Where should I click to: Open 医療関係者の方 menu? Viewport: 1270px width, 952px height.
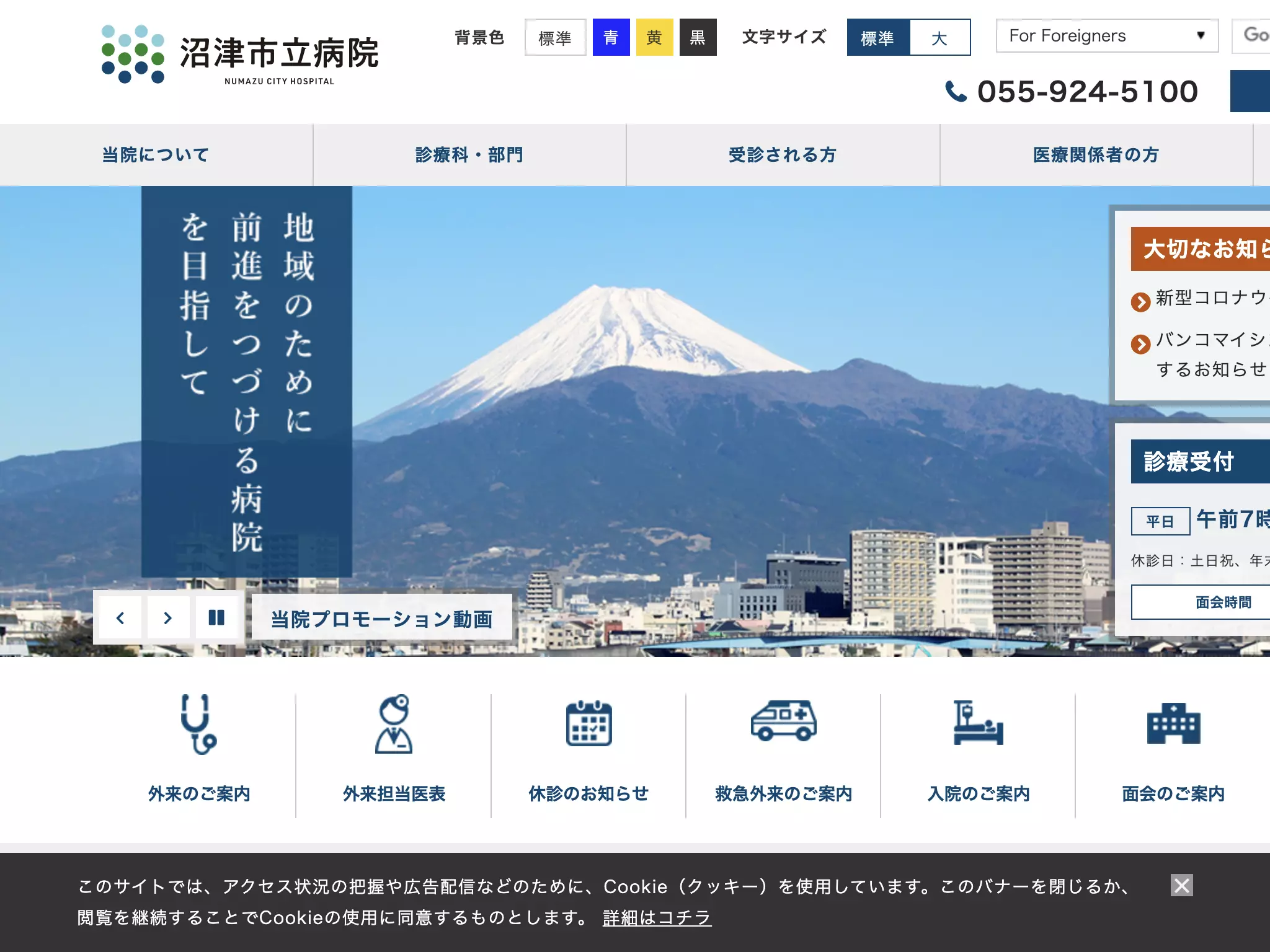(1096, 155)
